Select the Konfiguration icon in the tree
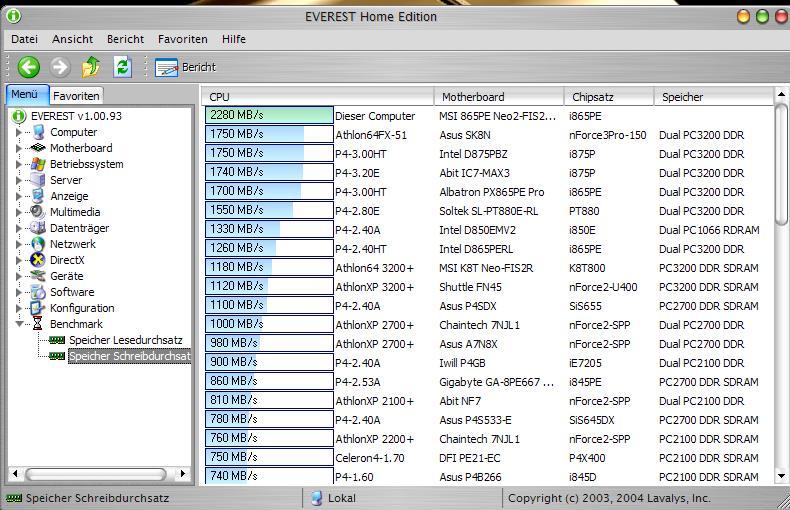This screenshot has height=510, width=790. (38, 308)
